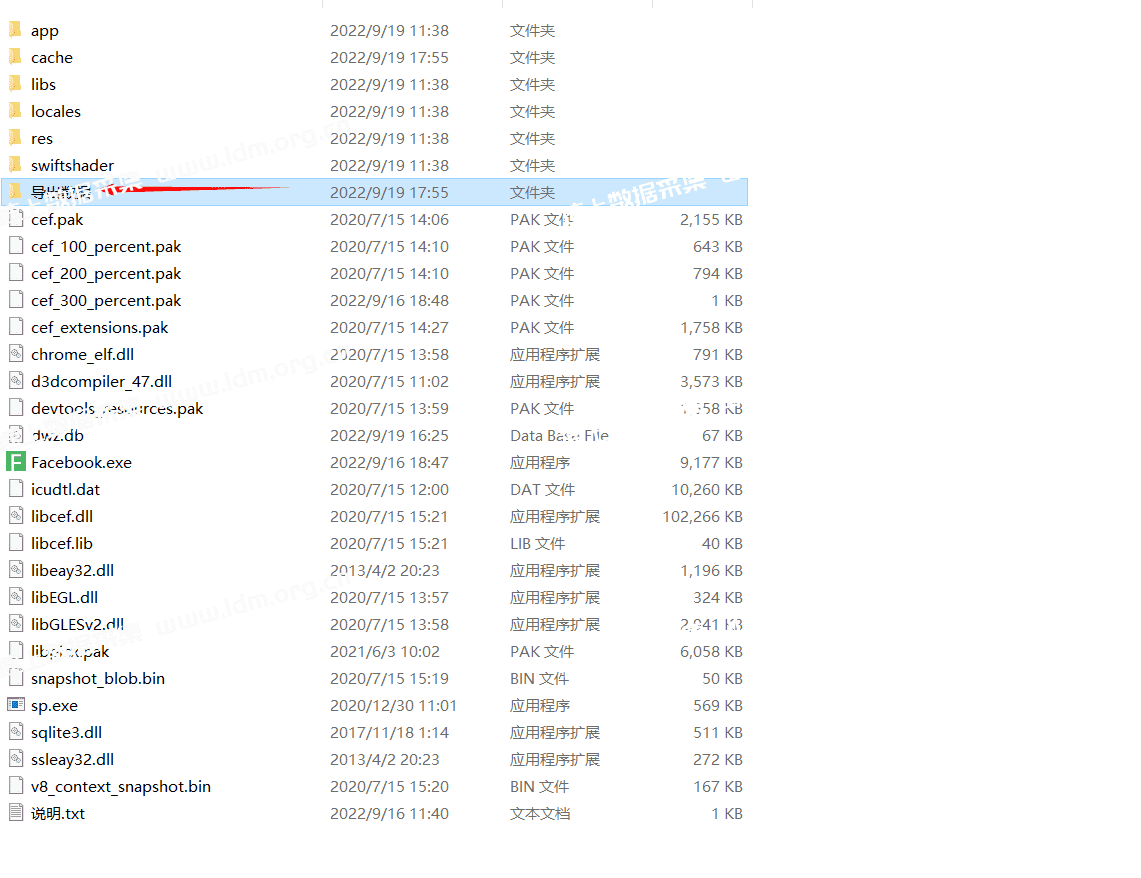This screenshot has width=1141, height=878.
Task: Click the type 应用程序 of Facebook.exe
Action: [x=540, y=463]
